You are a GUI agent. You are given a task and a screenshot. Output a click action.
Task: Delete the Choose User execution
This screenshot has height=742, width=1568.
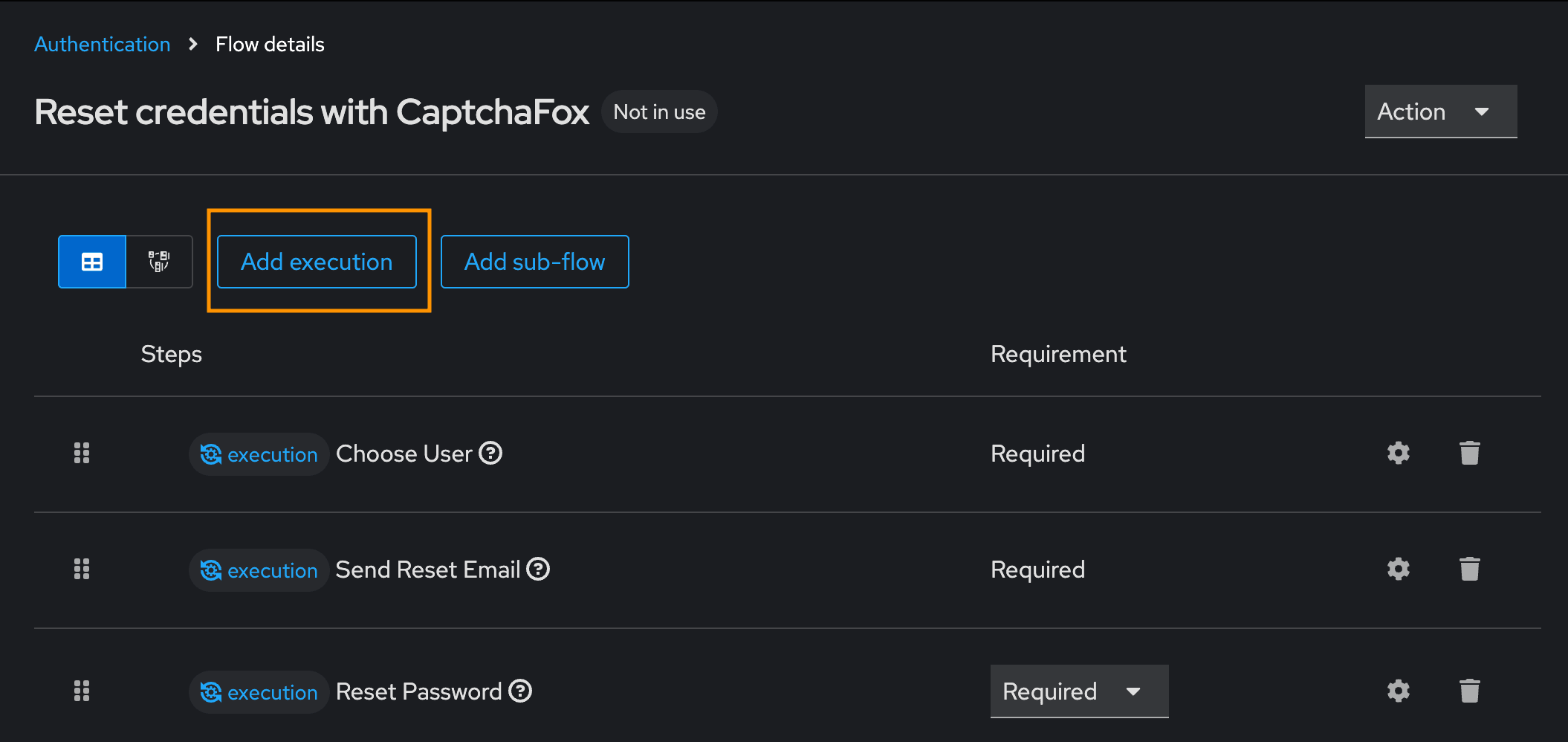point(1470,454)
